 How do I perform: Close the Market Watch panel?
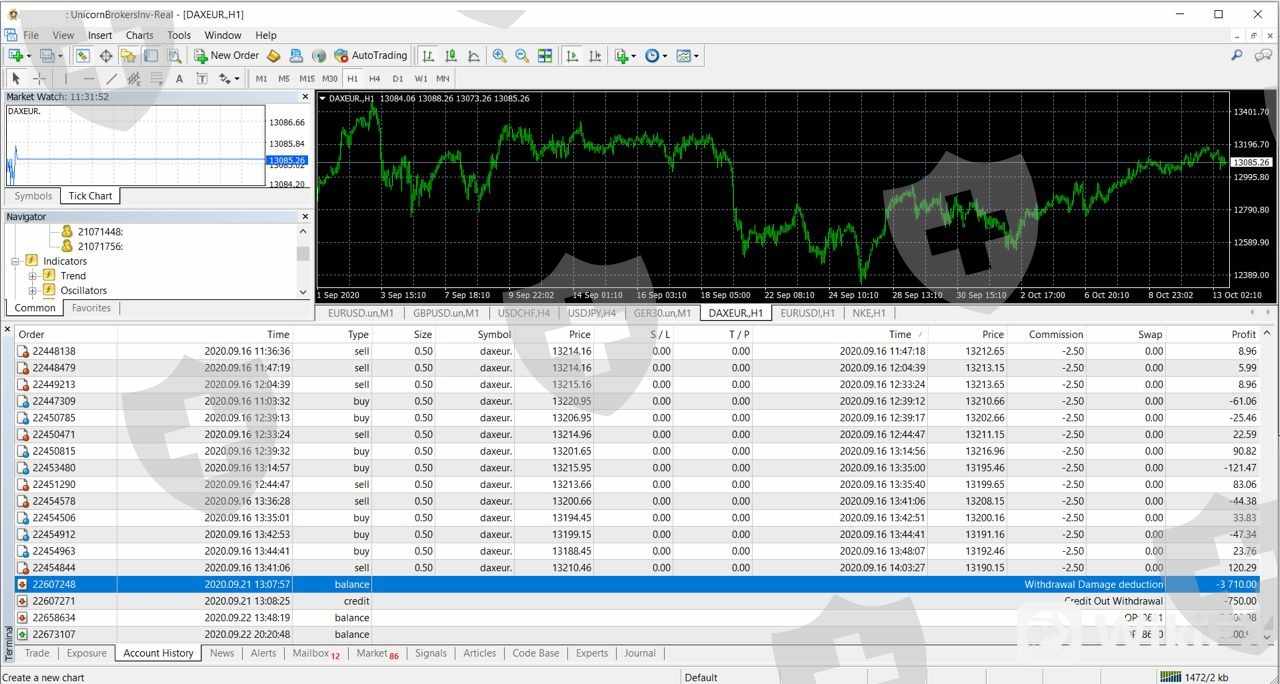click(305, 97)
